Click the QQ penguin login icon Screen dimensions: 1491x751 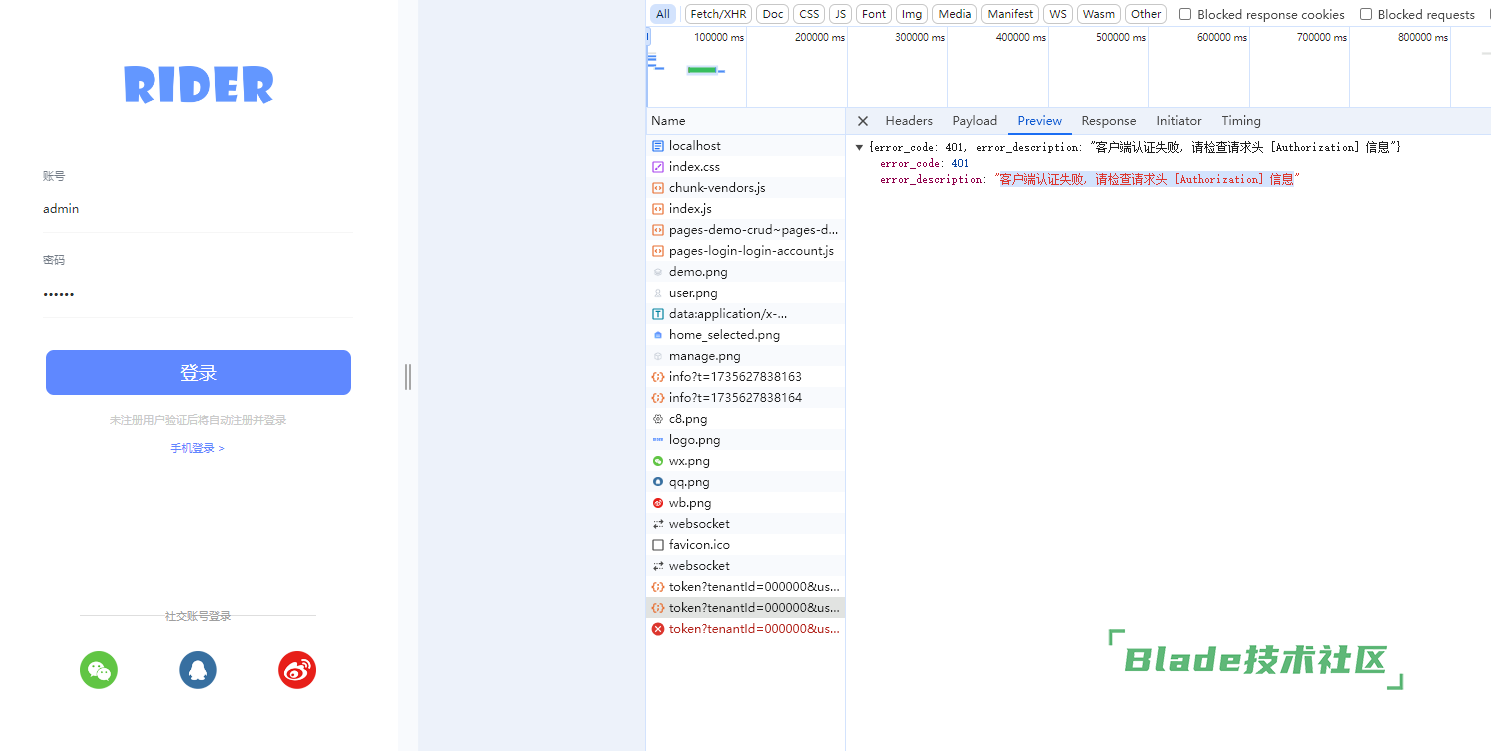[198, 670]
